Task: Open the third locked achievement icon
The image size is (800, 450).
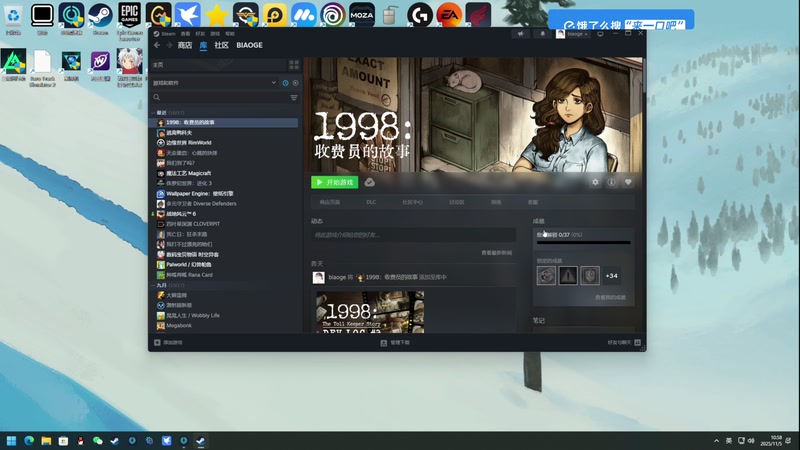Action: (590, 276)
